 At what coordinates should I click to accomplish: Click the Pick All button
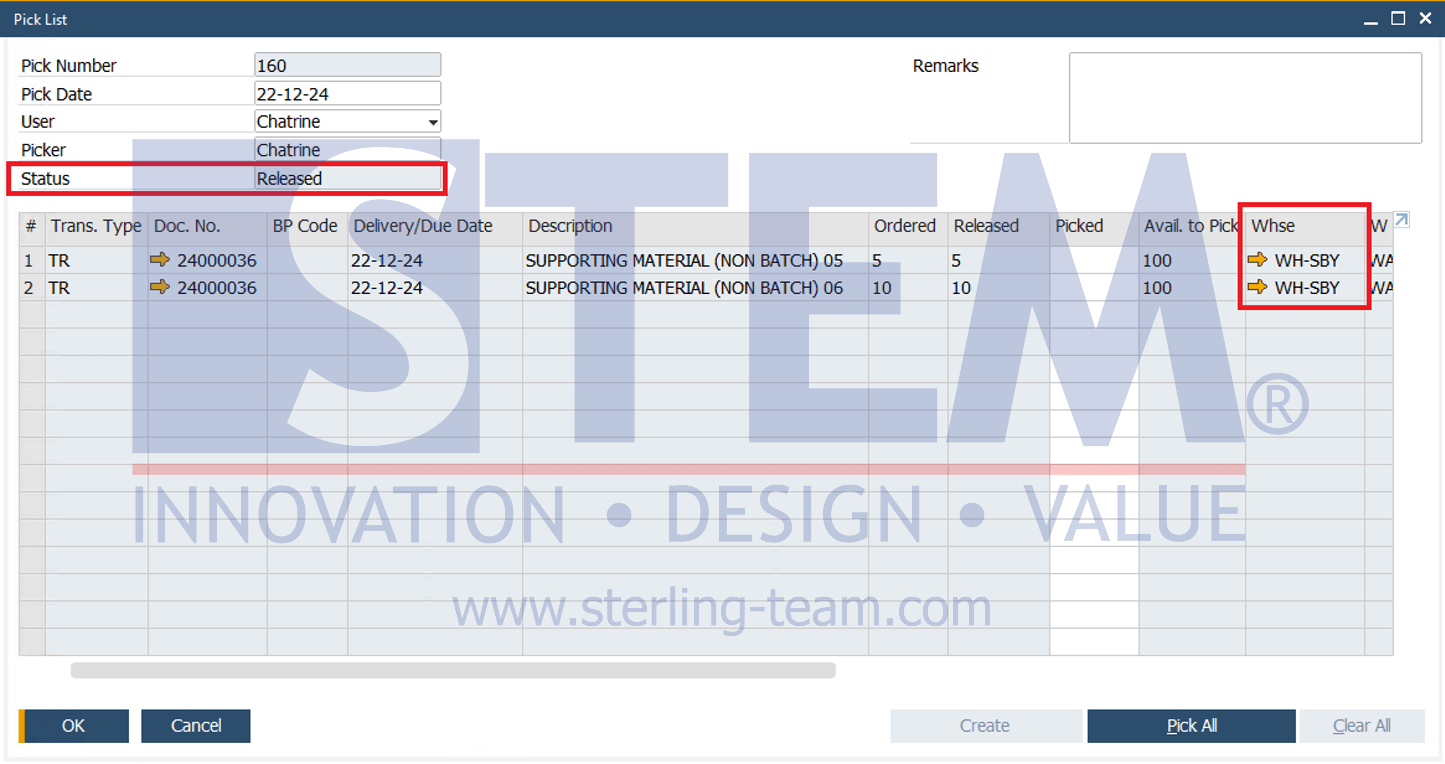click(x=1192, y=726)
